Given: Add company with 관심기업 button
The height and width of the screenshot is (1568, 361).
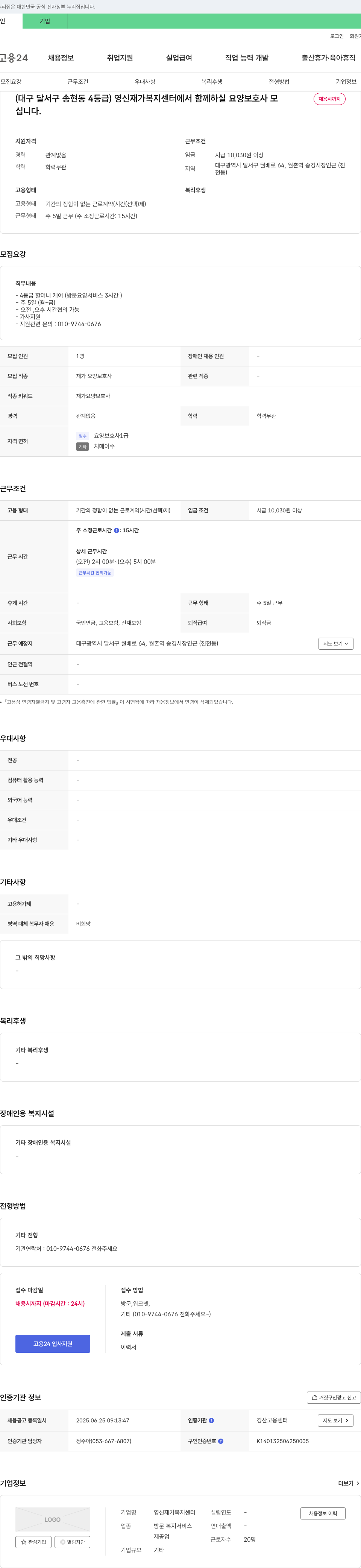Looking at the screenshot, I should click(33, 1542).
